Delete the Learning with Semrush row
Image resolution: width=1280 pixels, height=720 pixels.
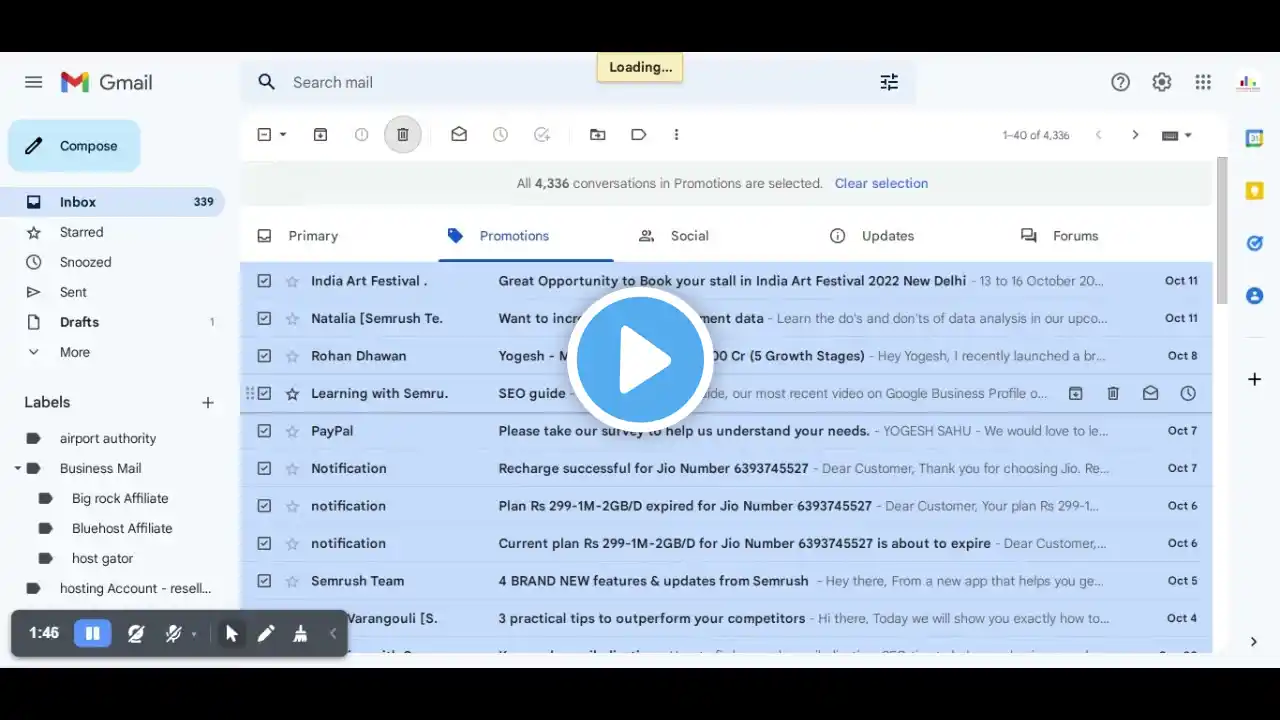tap(1113, 393)
